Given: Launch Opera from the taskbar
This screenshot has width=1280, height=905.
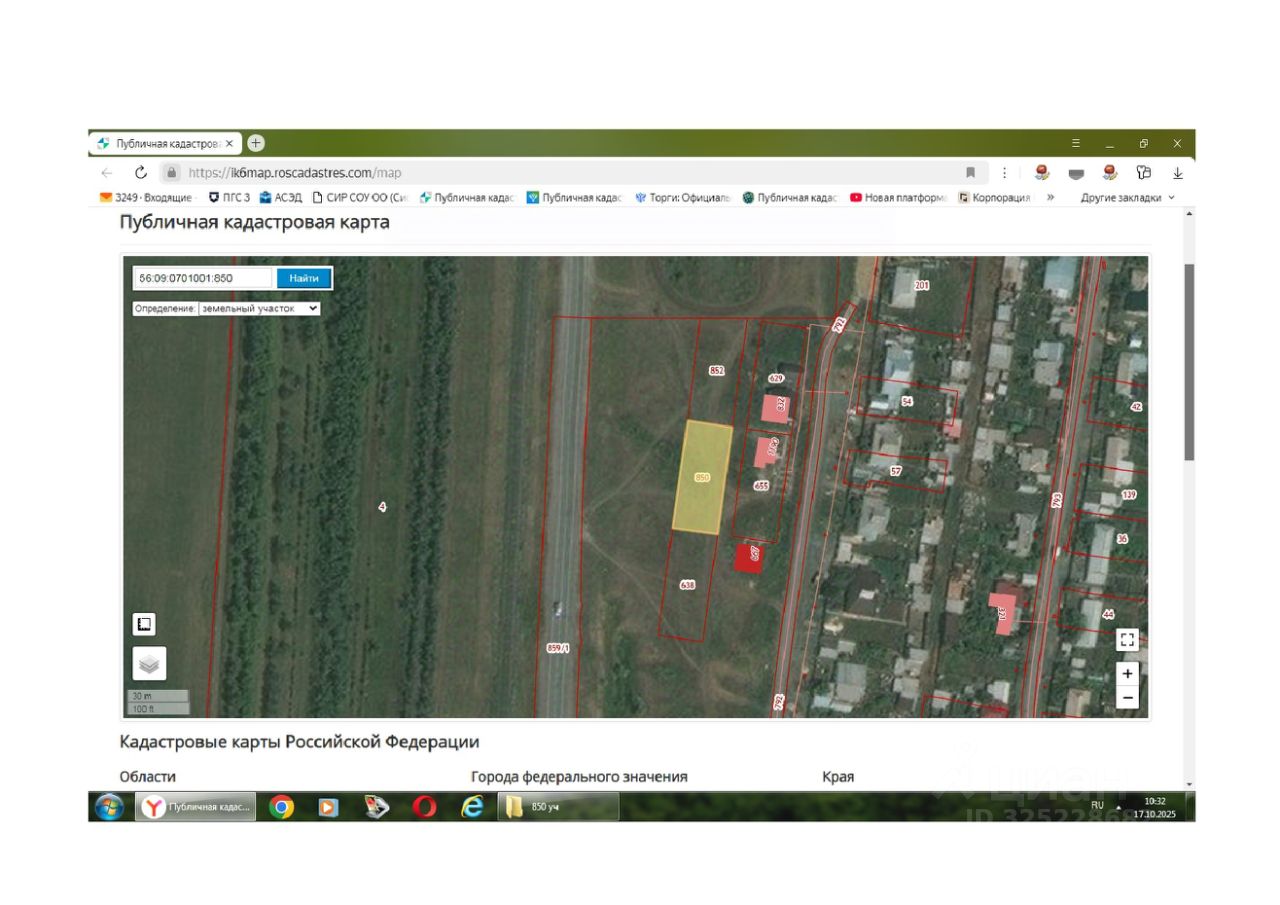Looking at the screenshot, I should 424,807.
